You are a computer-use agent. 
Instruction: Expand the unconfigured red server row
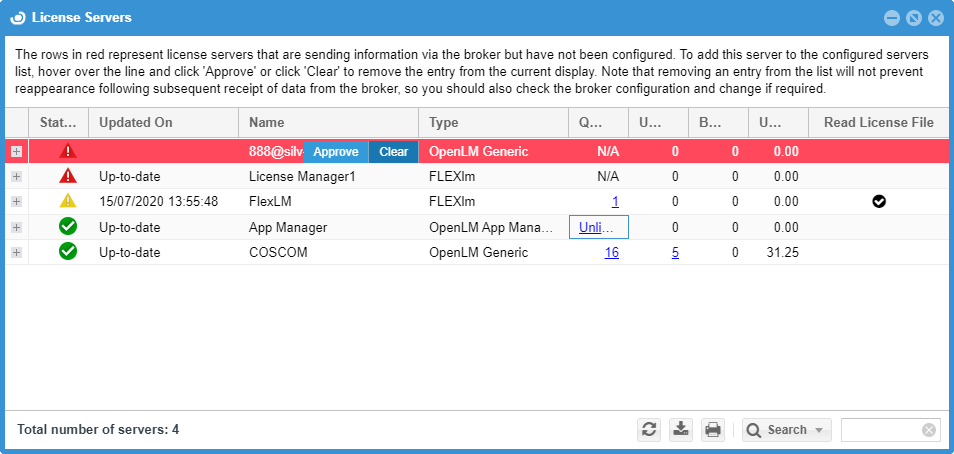pos(16,151)
